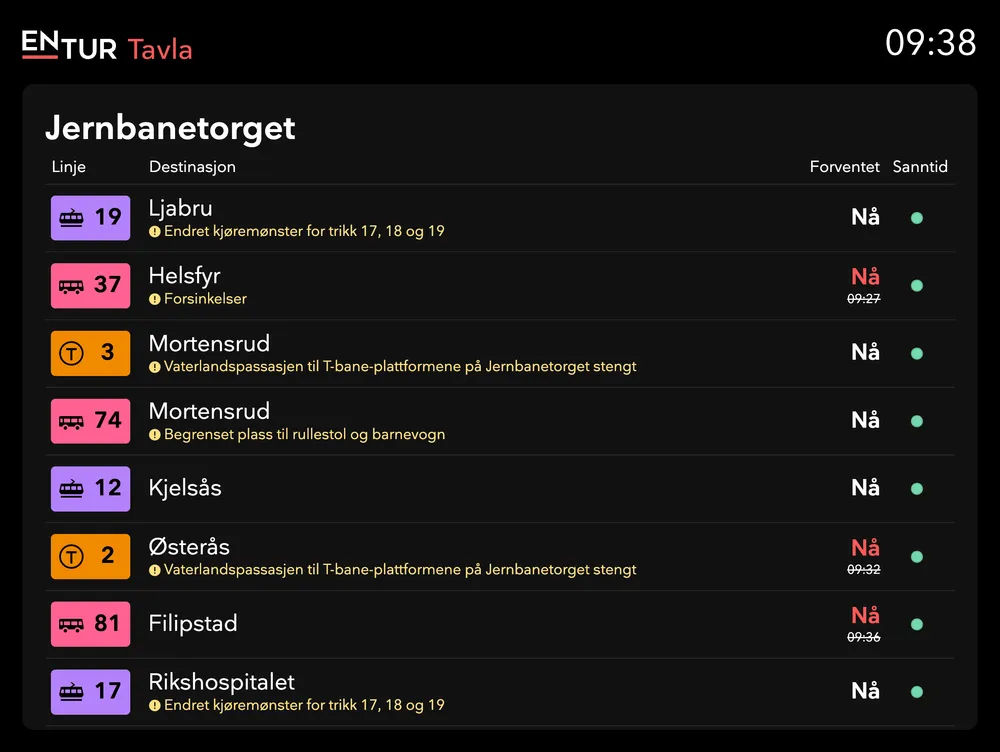
Task: Click the Entur Tavla logo
Action: (x=107, y=45)
